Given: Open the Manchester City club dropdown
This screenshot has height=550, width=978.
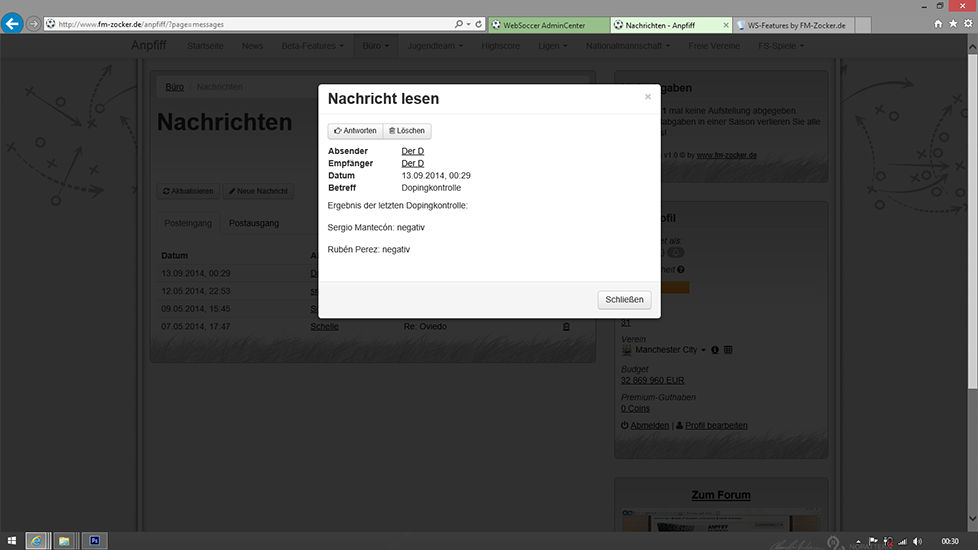Looking at the screenshot, I should coord(704,350).
